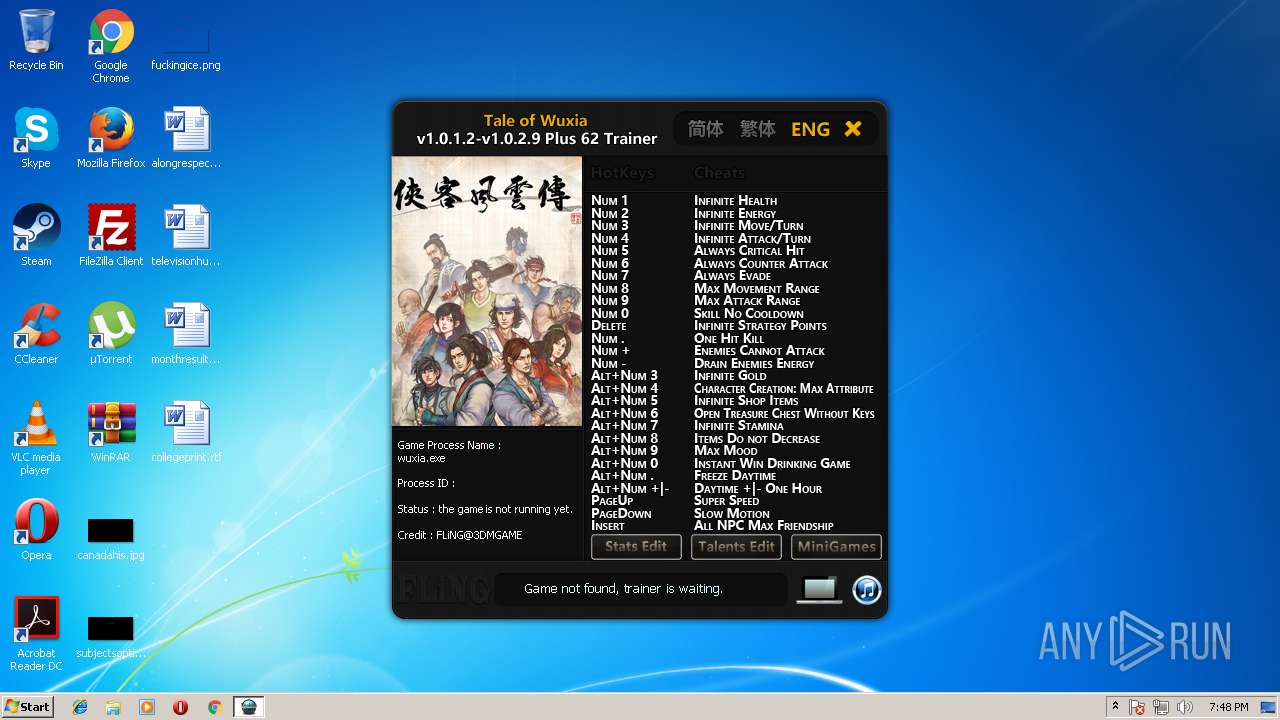Image resolution: width=1280 pixels, height=720 pixels.
Task: Open the Windows Start menu
Action: [x=27, y=707]
